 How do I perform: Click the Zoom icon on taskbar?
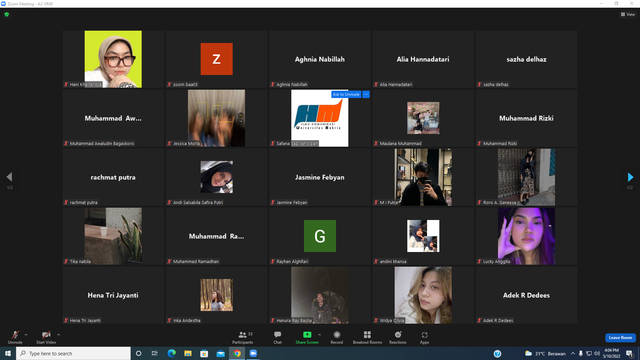tap(253, 353)
